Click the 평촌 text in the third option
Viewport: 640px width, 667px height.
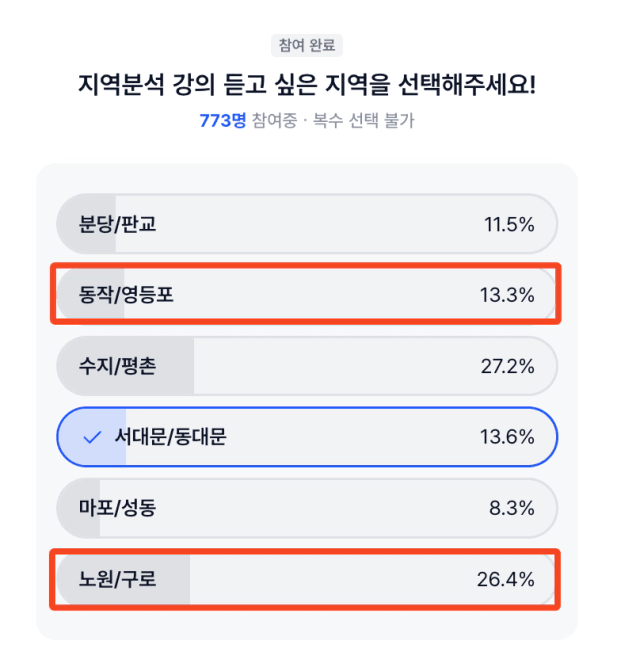pyautogui.click(x=139, y=366)
